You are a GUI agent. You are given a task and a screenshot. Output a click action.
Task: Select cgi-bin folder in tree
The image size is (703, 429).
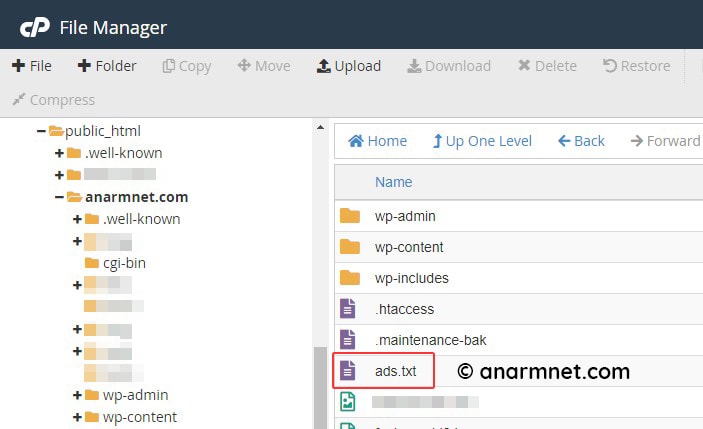(x=124, y=263)
